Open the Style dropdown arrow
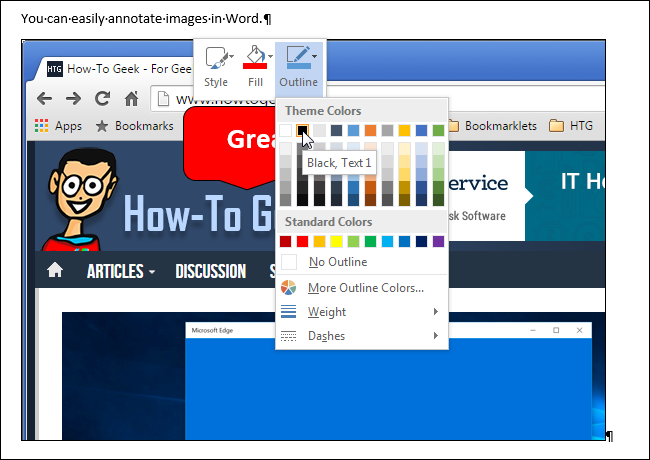This screenshot has height=460, width=650. pyautogui.click(x=231, y=56)
